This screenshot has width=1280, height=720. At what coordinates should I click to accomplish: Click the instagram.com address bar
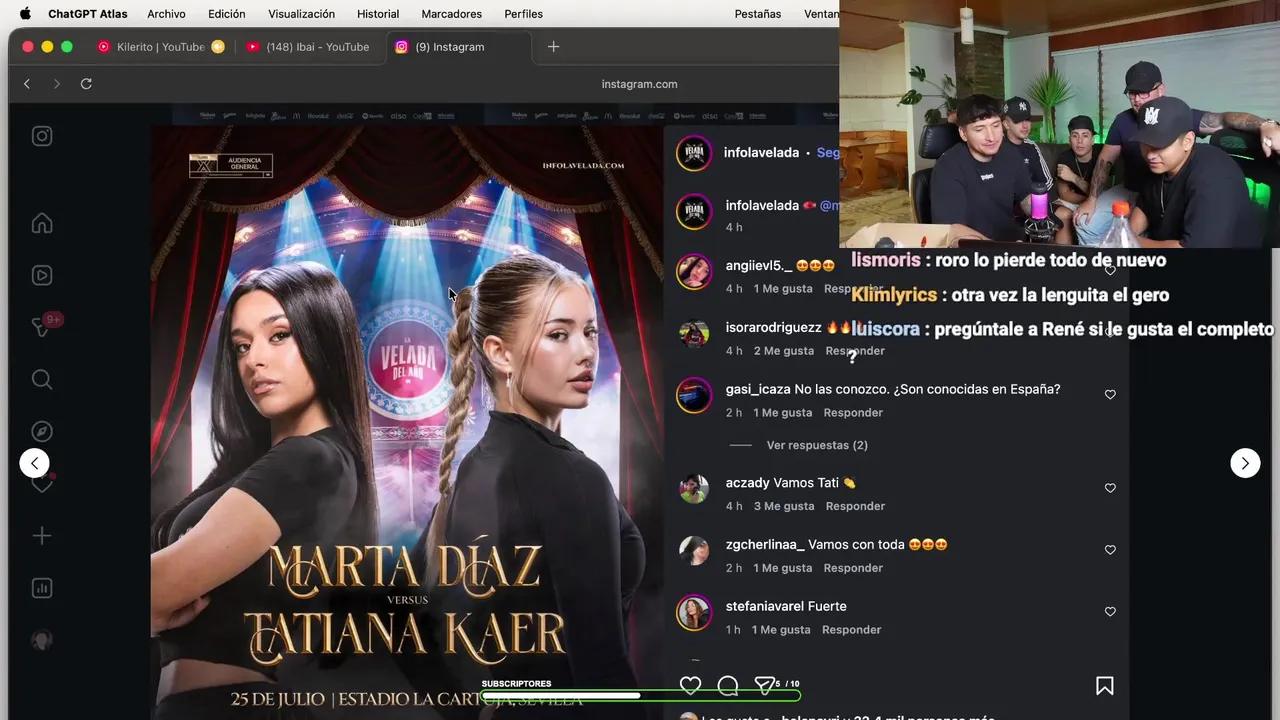(639, 84)
